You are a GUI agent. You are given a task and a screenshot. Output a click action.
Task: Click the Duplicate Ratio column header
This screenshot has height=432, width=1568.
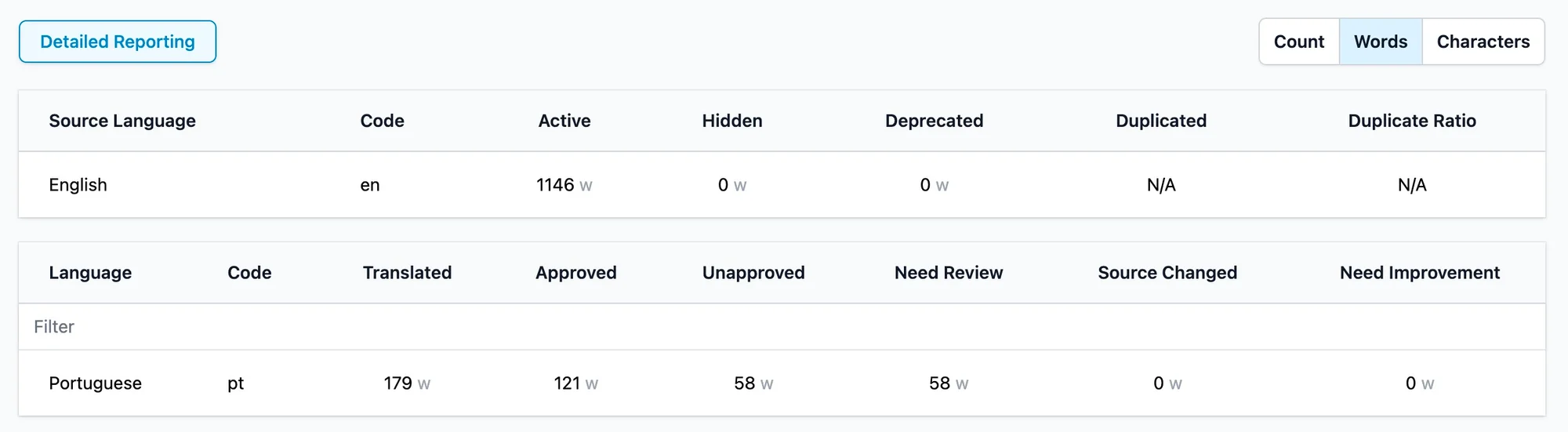(1412, 121)
